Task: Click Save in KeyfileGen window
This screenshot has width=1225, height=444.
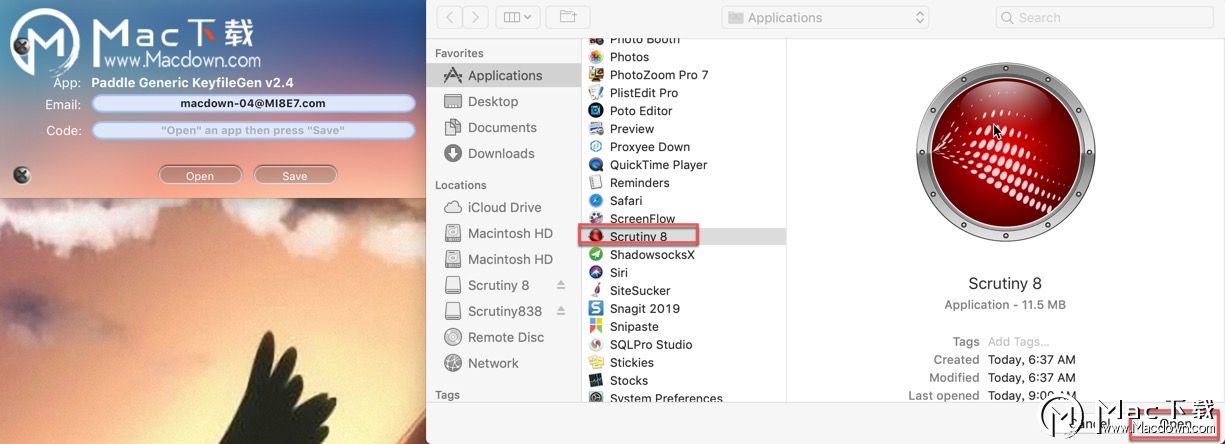Action: (295, 175)
